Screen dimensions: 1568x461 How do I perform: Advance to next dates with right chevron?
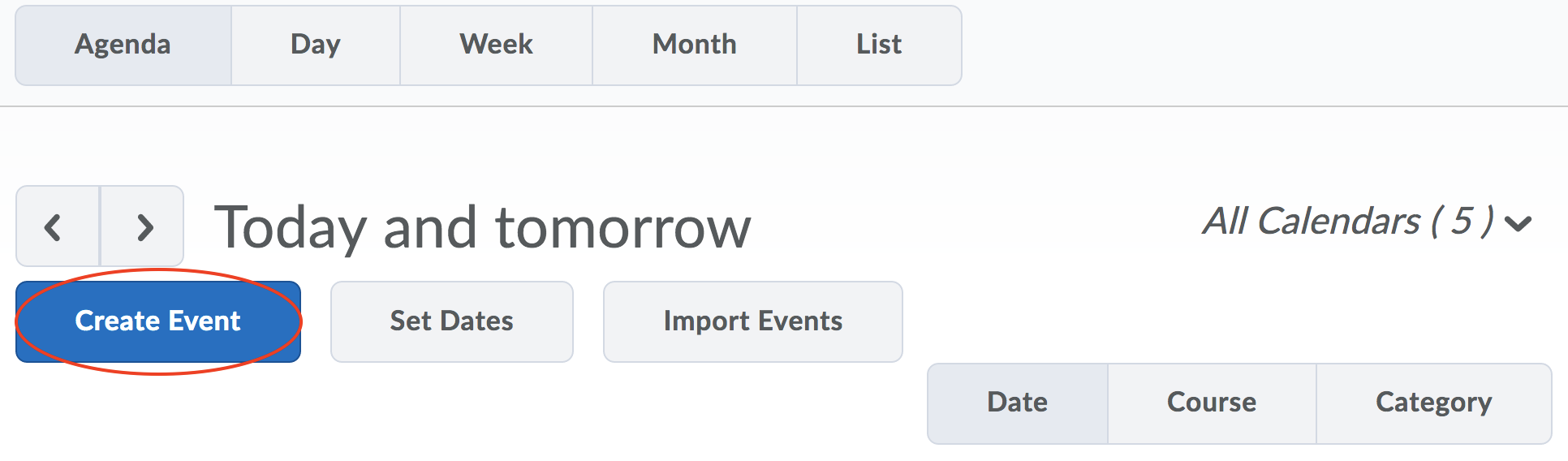(144, 226)
